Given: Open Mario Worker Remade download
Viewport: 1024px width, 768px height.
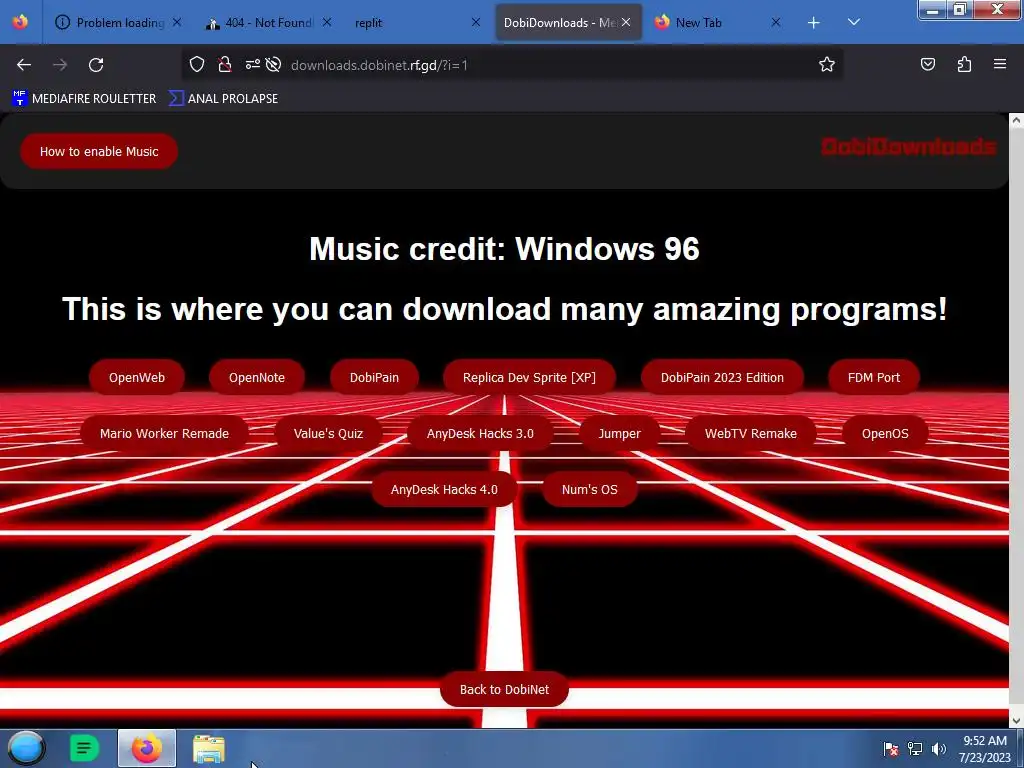Looking at the screenshot, I should click(165, 434).
